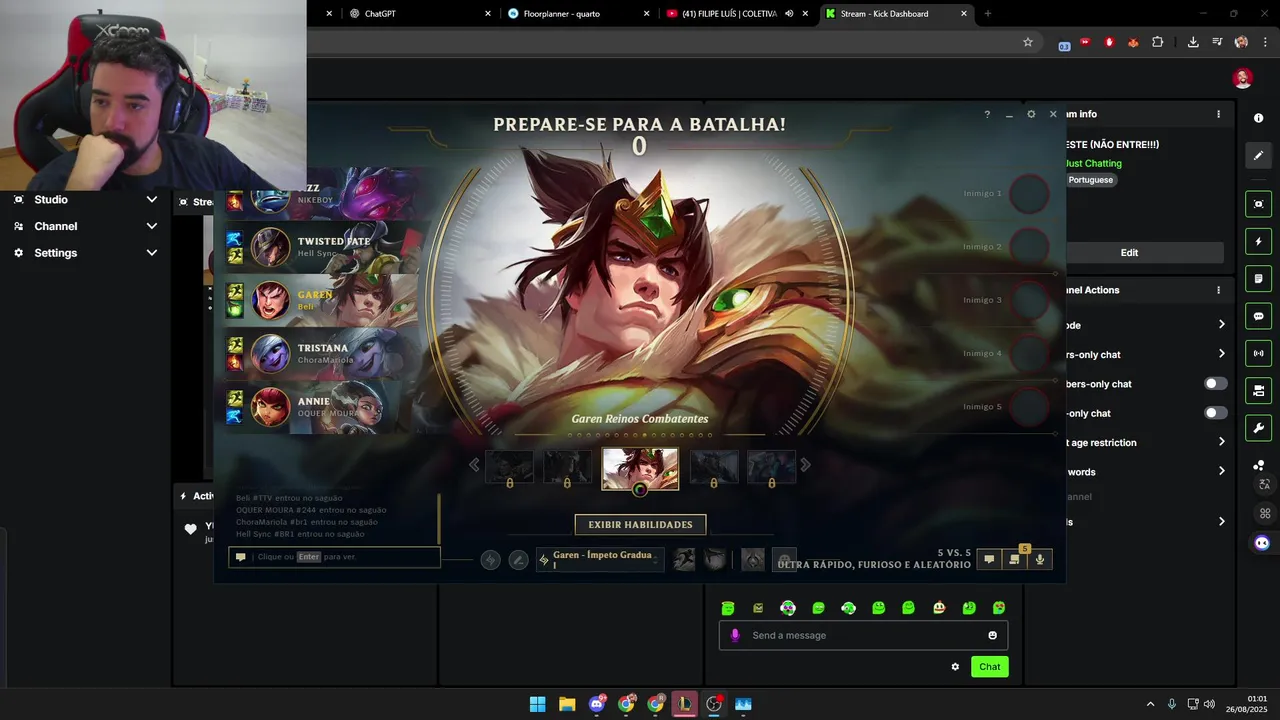Image resolution: width=1280 pixels, height=720 pixels.
Task: Open followers-only chat chevron
Action: (1221, 354)
